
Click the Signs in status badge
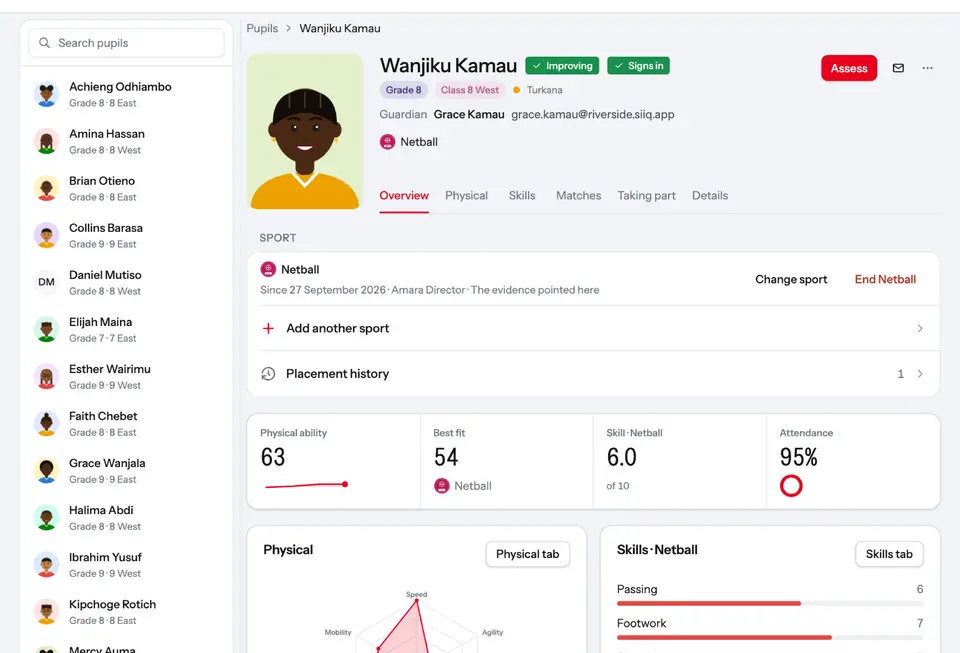click(x=639, y=65)
